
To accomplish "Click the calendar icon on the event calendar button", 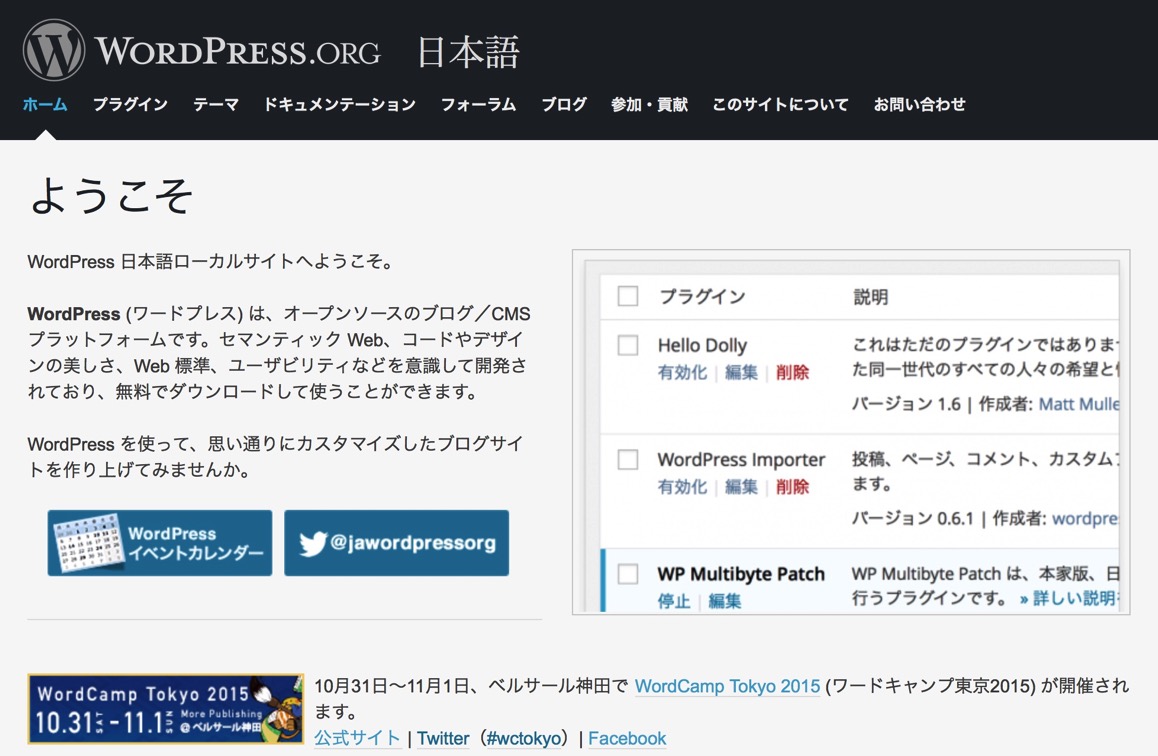I will [x=87, y=543].
